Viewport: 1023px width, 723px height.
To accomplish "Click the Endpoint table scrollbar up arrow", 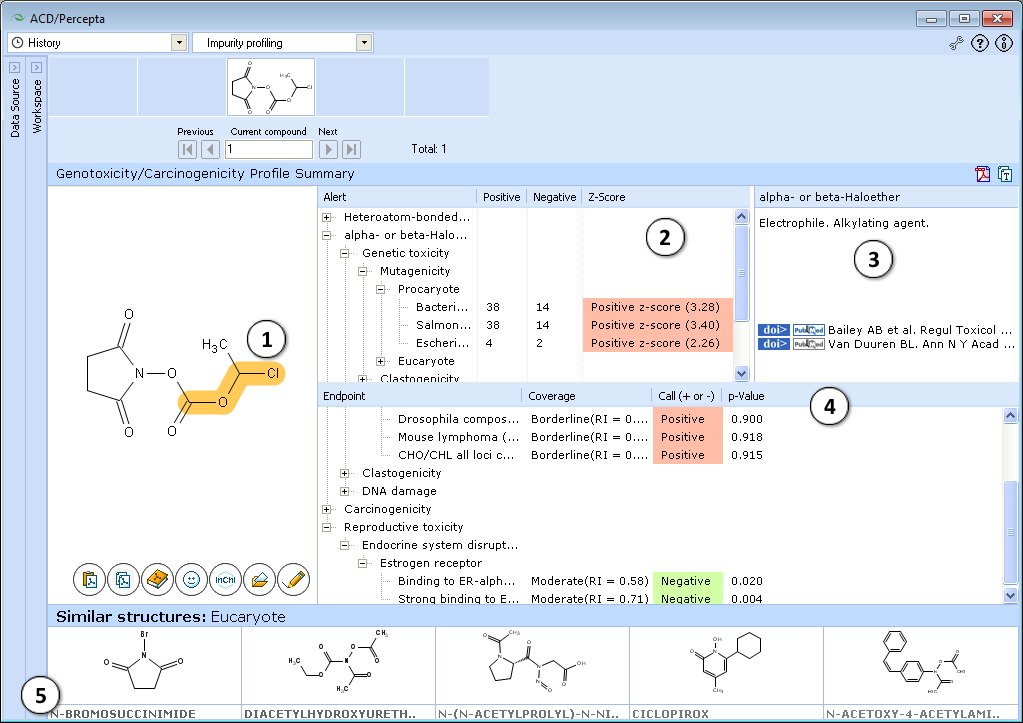I will point(1010,415).
